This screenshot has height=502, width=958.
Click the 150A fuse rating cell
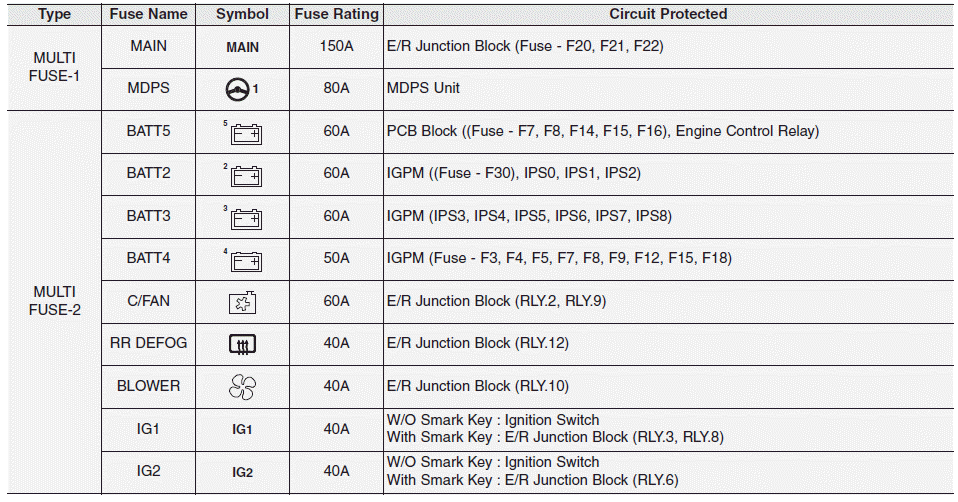[336, 46]
